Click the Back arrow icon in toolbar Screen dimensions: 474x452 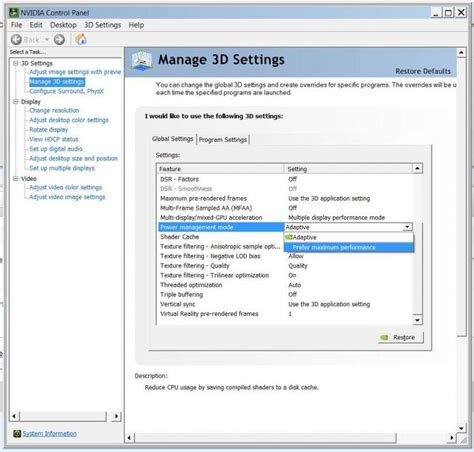coord(16,40)
